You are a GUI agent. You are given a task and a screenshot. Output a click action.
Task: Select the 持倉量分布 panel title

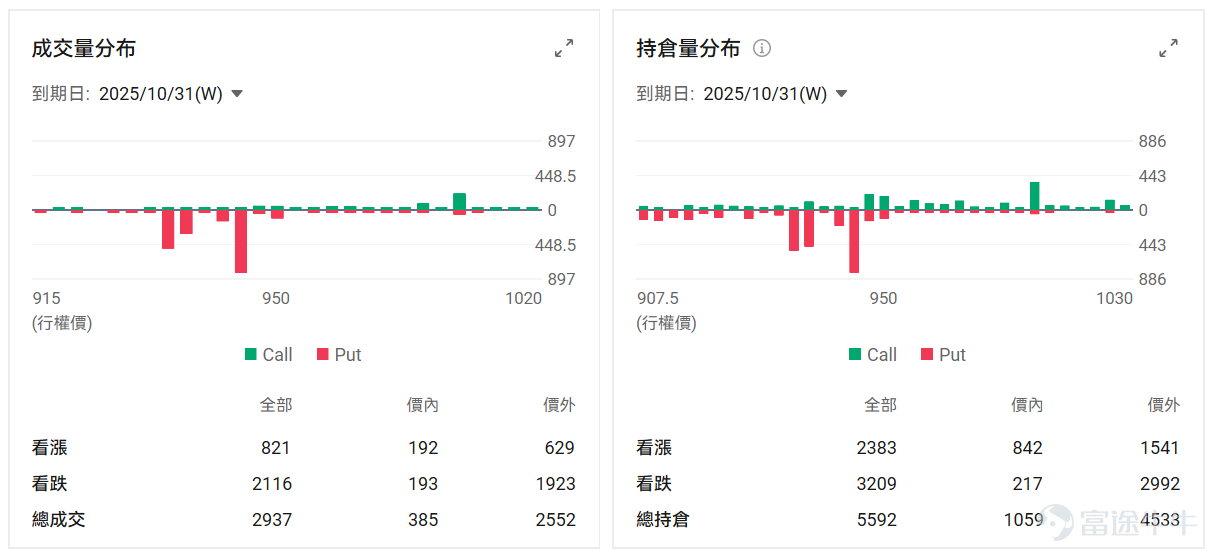click(688, 48)
